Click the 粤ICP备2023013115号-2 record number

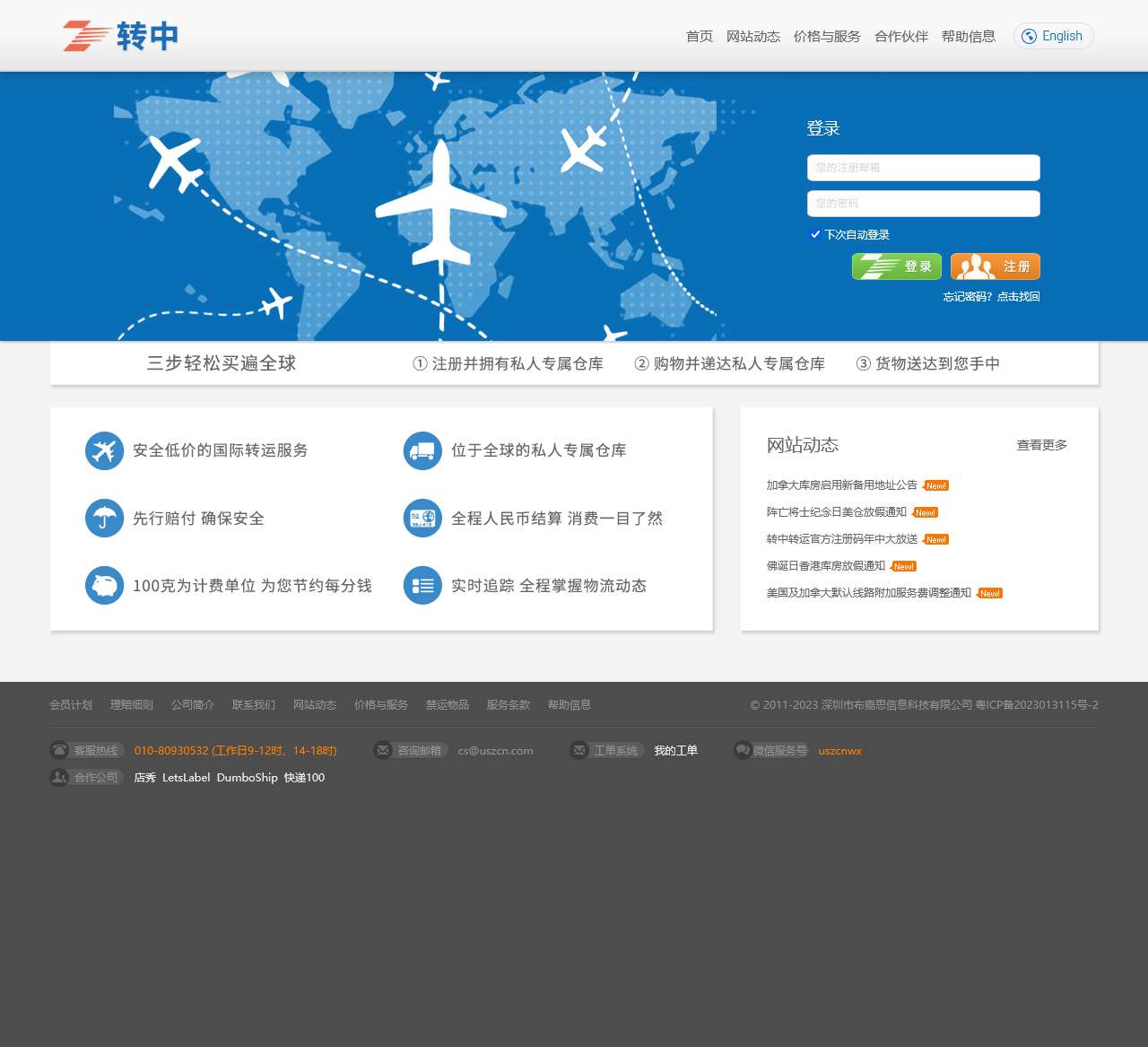(1038, 705)
